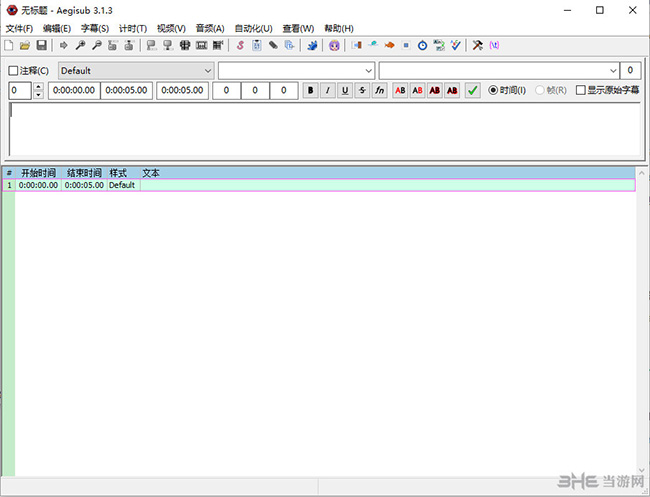The height and width of the screenshot is (497, 650).
Task: Open the Fonts Collector icon
Action: point(289,45)
